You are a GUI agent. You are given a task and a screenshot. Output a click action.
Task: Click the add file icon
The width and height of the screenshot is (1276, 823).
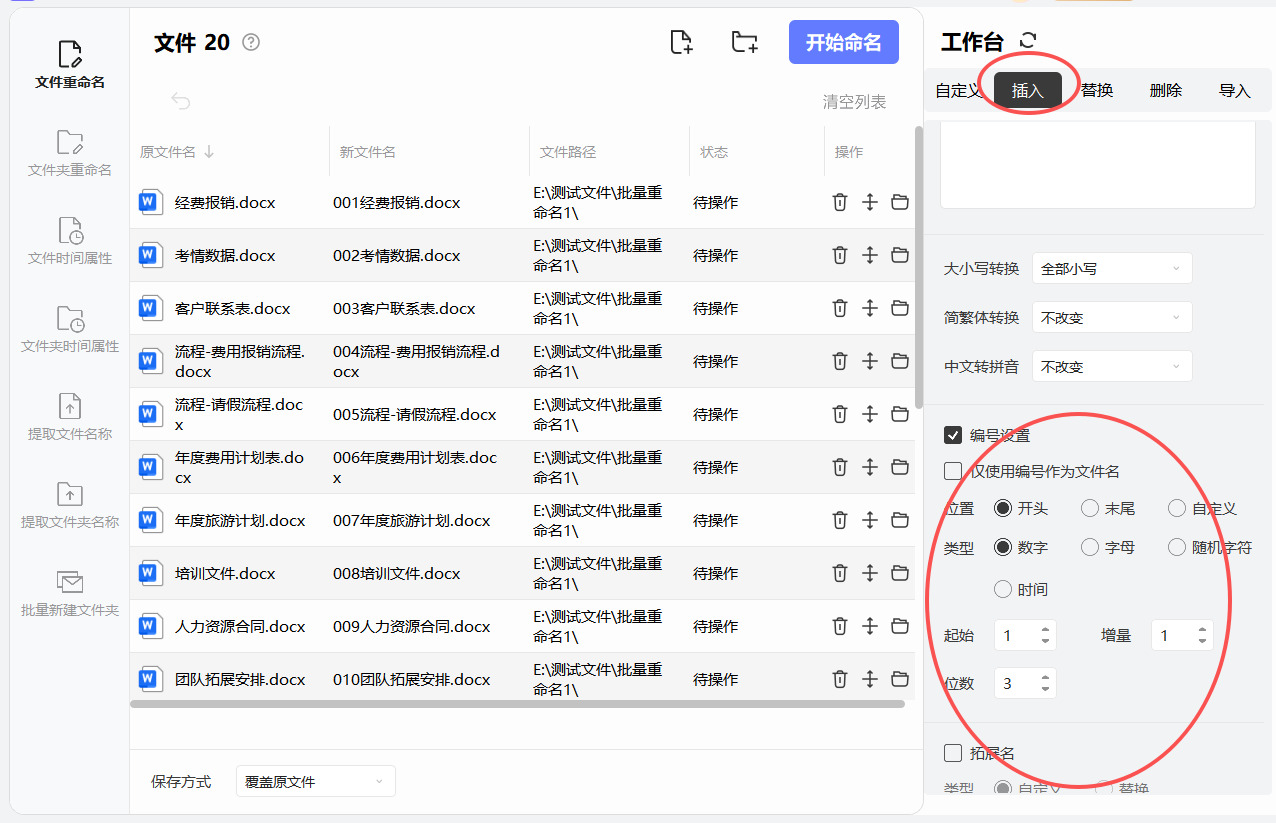(x=681, y=42)
